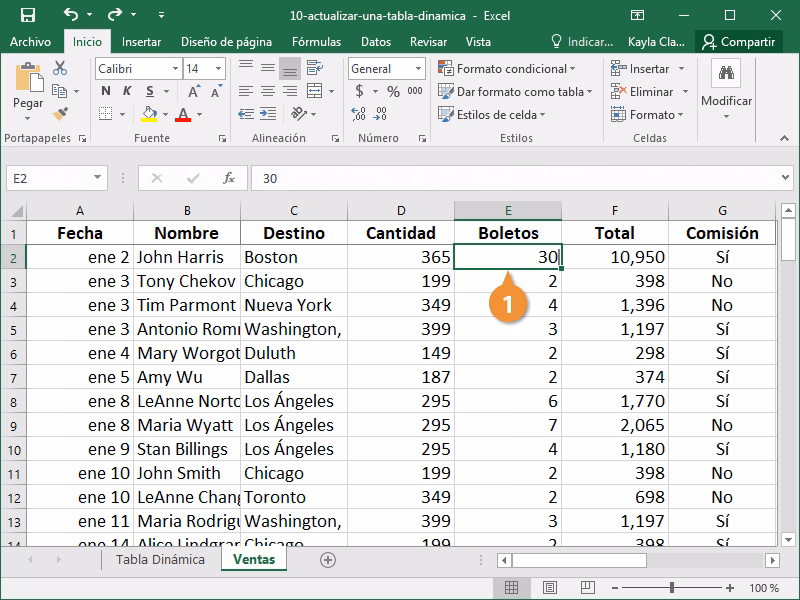Apply red font color
The width and height of the screenshot is (800, 600).
click(183, 114)
